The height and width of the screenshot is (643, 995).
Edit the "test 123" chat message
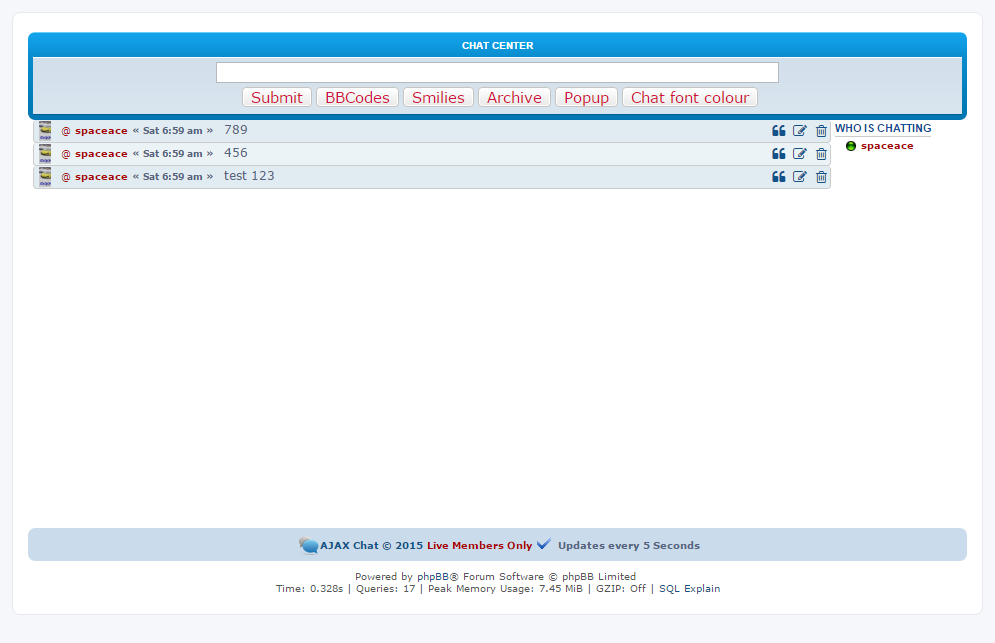click(800, 176)
